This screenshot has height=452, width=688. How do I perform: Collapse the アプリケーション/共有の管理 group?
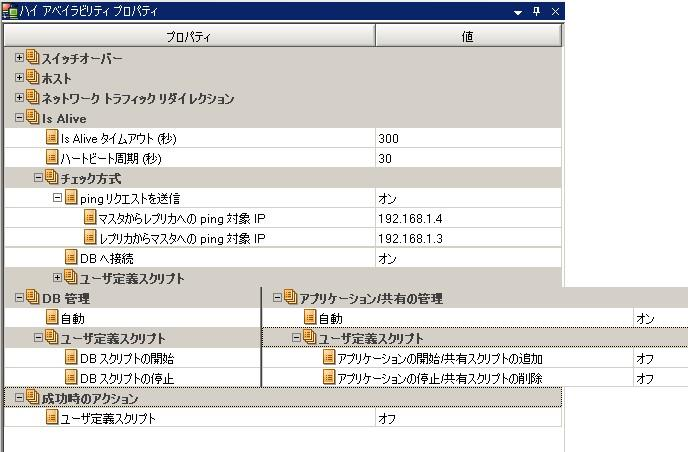[x=277, y=298]
